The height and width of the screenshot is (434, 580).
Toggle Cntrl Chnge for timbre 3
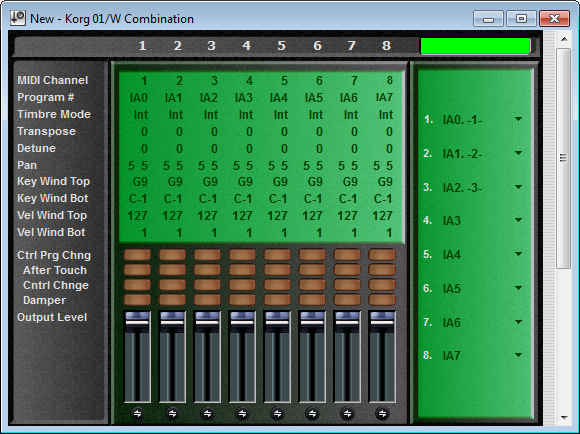[x=207, y=285]
